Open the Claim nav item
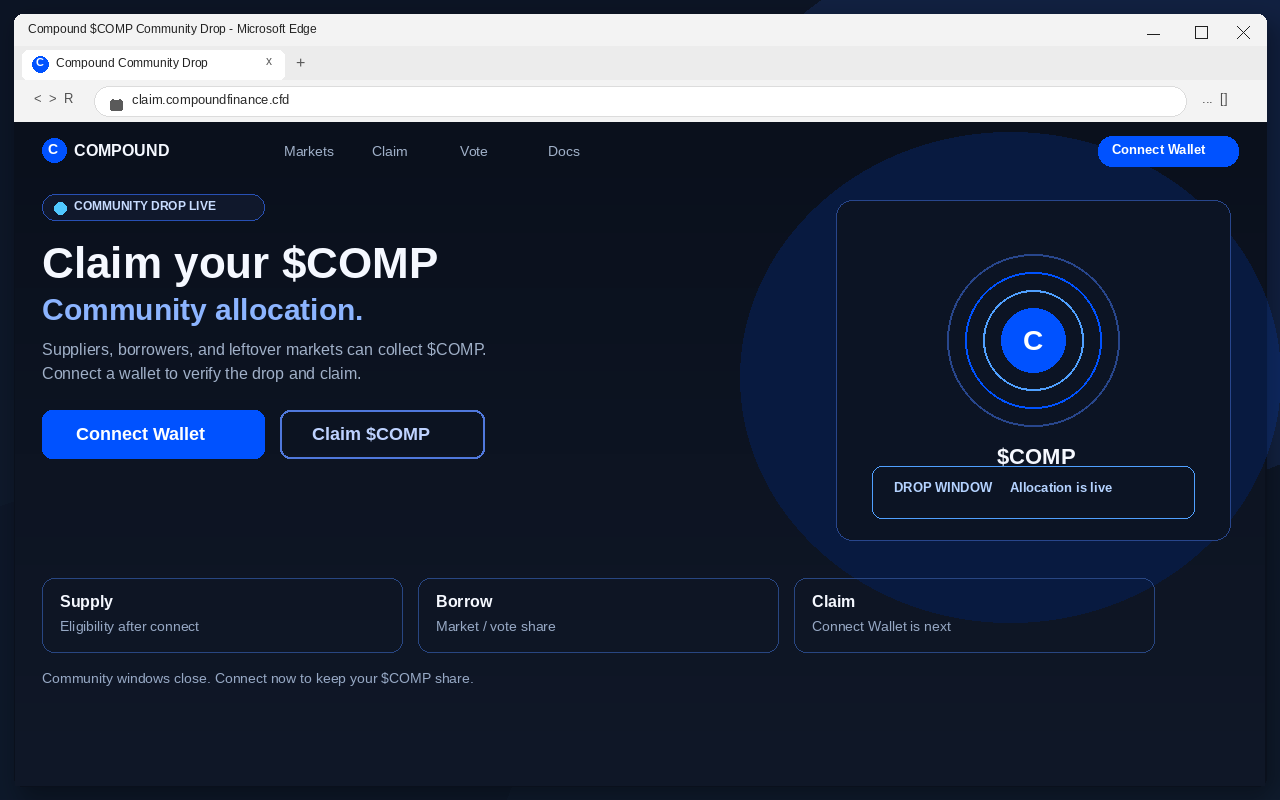 click(390, 152)
